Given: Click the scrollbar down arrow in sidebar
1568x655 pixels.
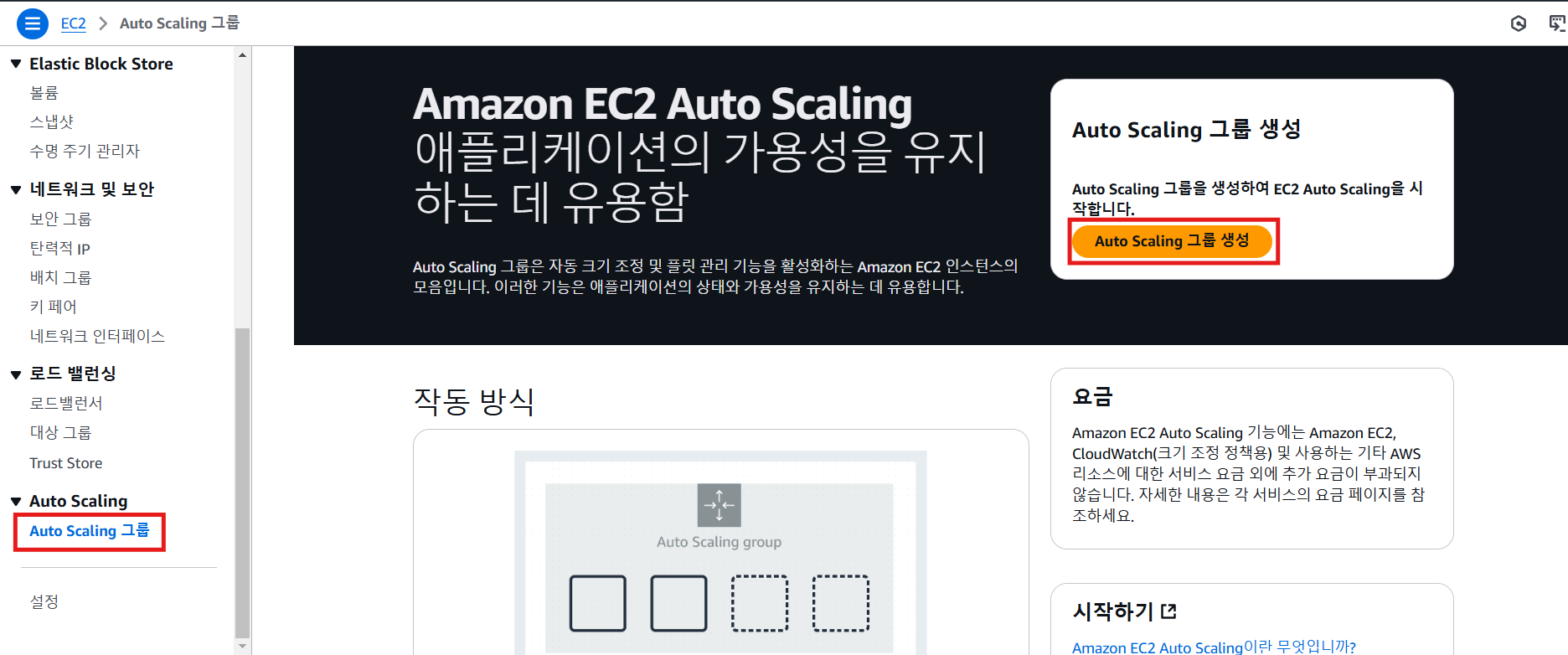Looking at the screenshot, I should pos(243,646).
